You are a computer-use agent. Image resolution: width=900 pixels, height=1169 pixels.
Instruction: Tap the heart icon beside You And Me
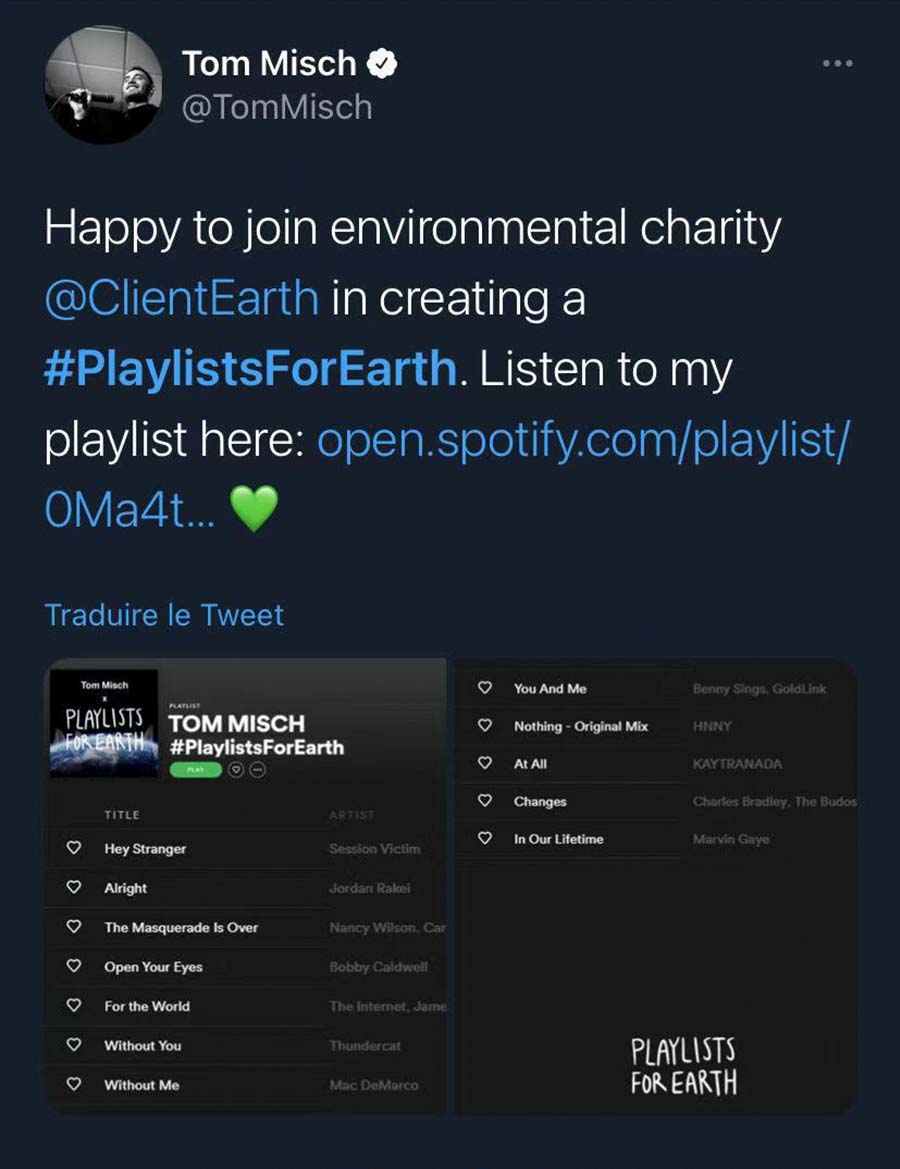(x=485, y=688)
